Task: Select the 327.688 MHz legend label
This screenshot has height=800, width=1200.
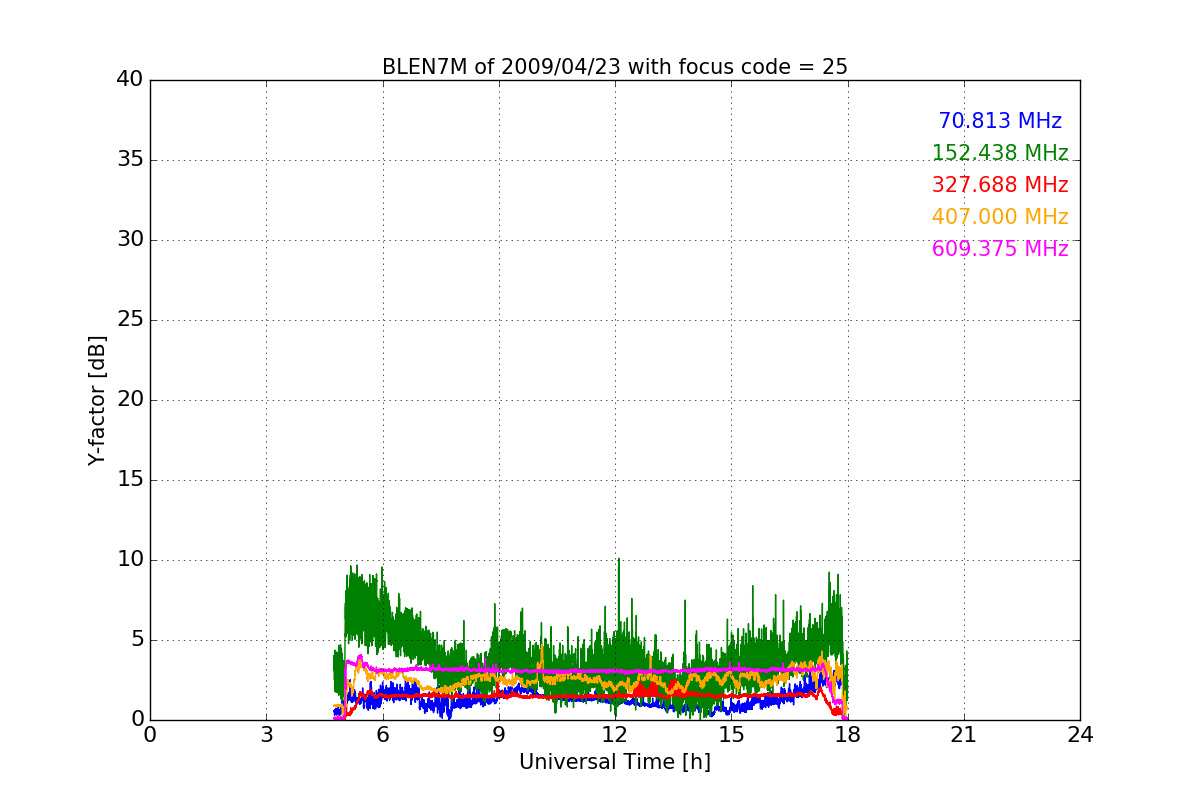Action: point(1000,185)
